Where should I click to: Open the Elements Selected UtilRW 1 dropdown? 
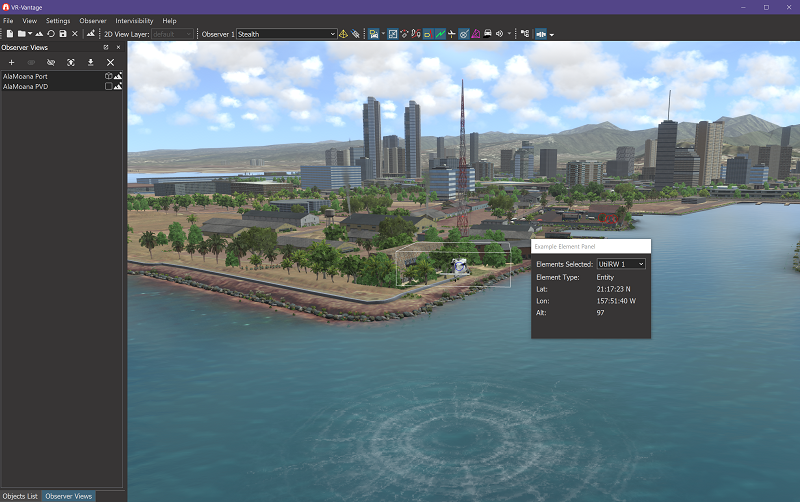[621, 264]
